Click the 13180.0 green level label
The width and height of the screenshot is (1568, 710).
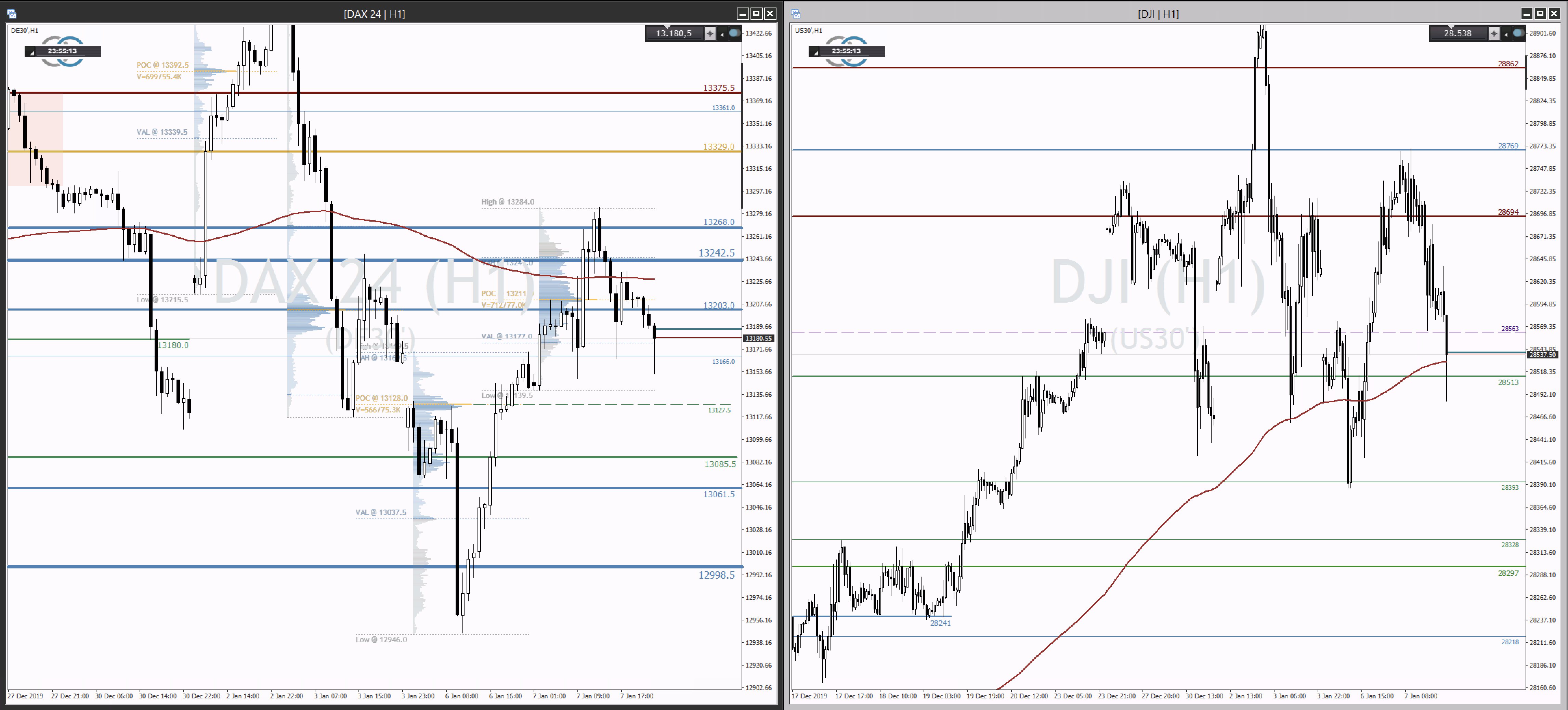pyautogui.click(x=173, y=345)
